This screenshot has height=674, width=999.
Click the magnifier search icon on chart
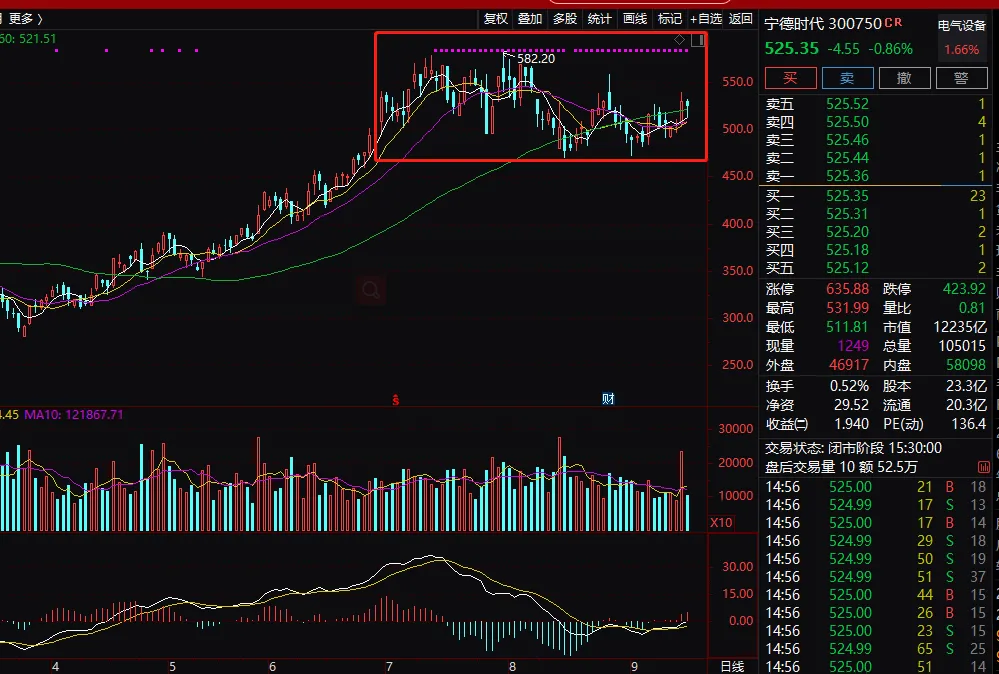(x=371, y=291)
